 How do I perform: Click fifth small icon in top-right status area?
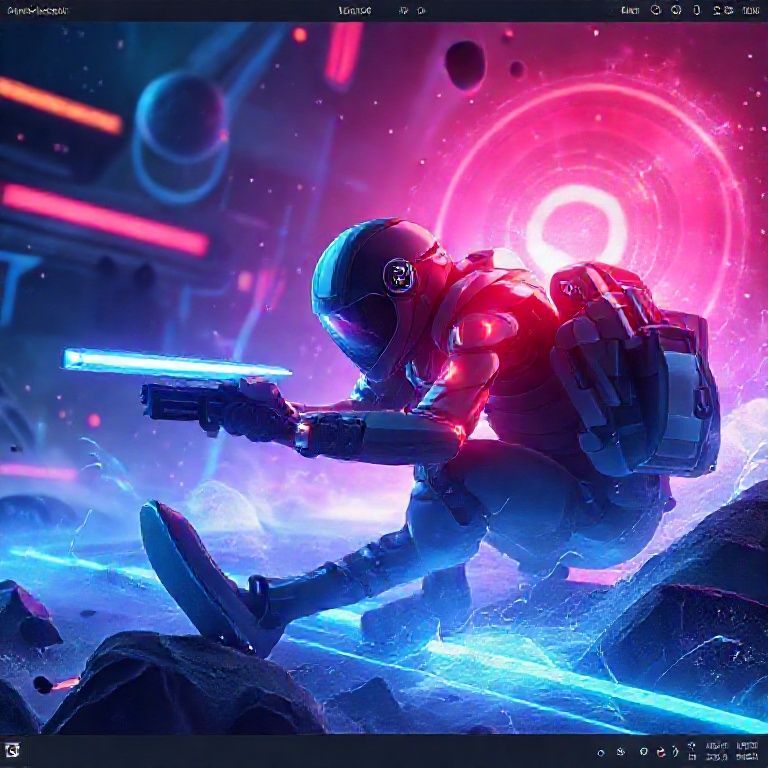pyautogui.click(x=728, y=10)
